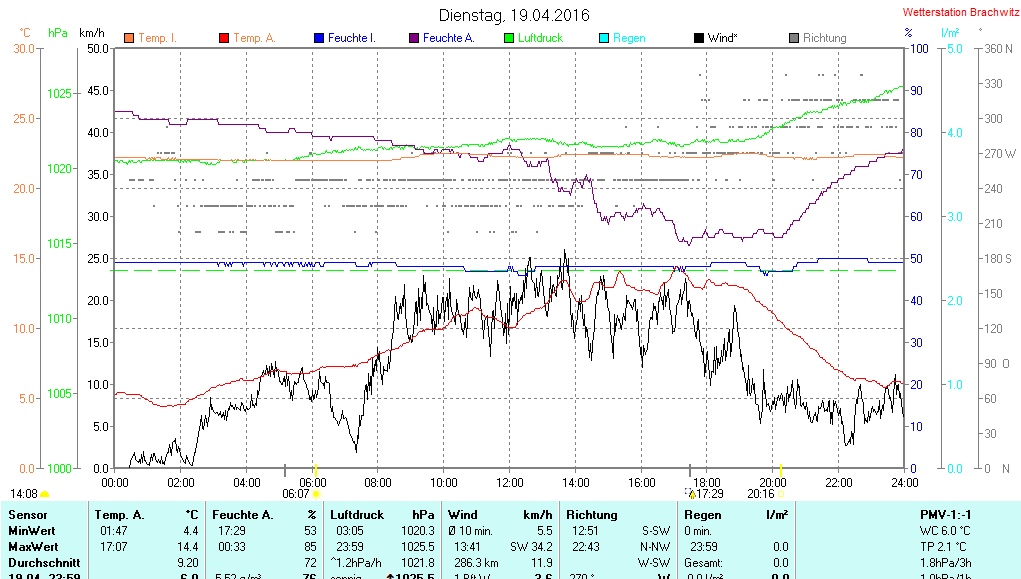Click the black Wind legend swatch
This screenshot has width=1021, height=579.
coord(699,38)
